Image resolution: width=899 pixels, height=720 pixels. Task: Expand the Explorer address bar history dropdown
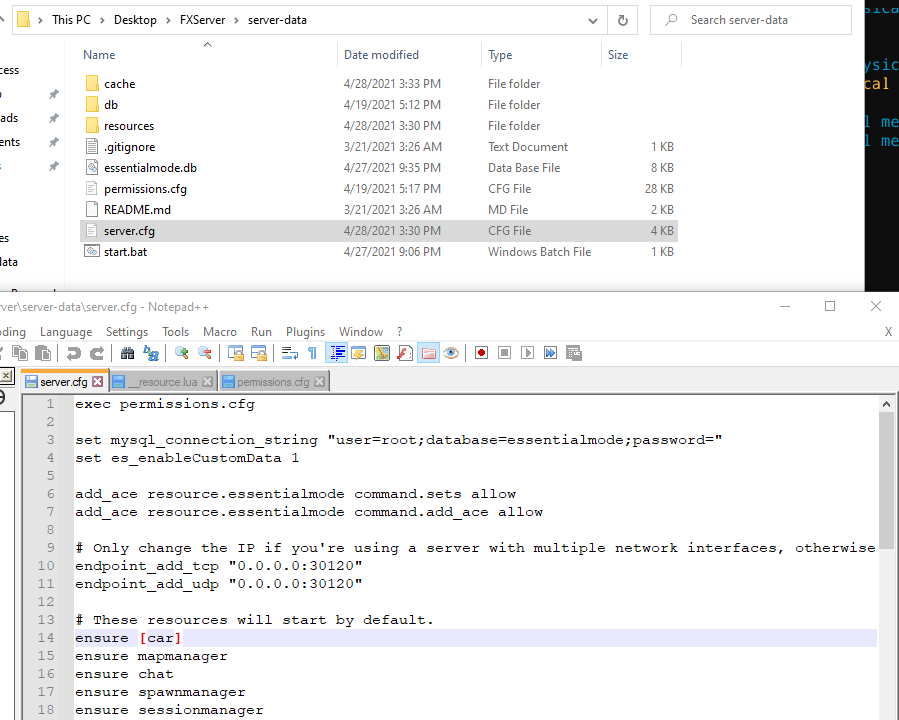pyautogui.click(x=593, y=21)
